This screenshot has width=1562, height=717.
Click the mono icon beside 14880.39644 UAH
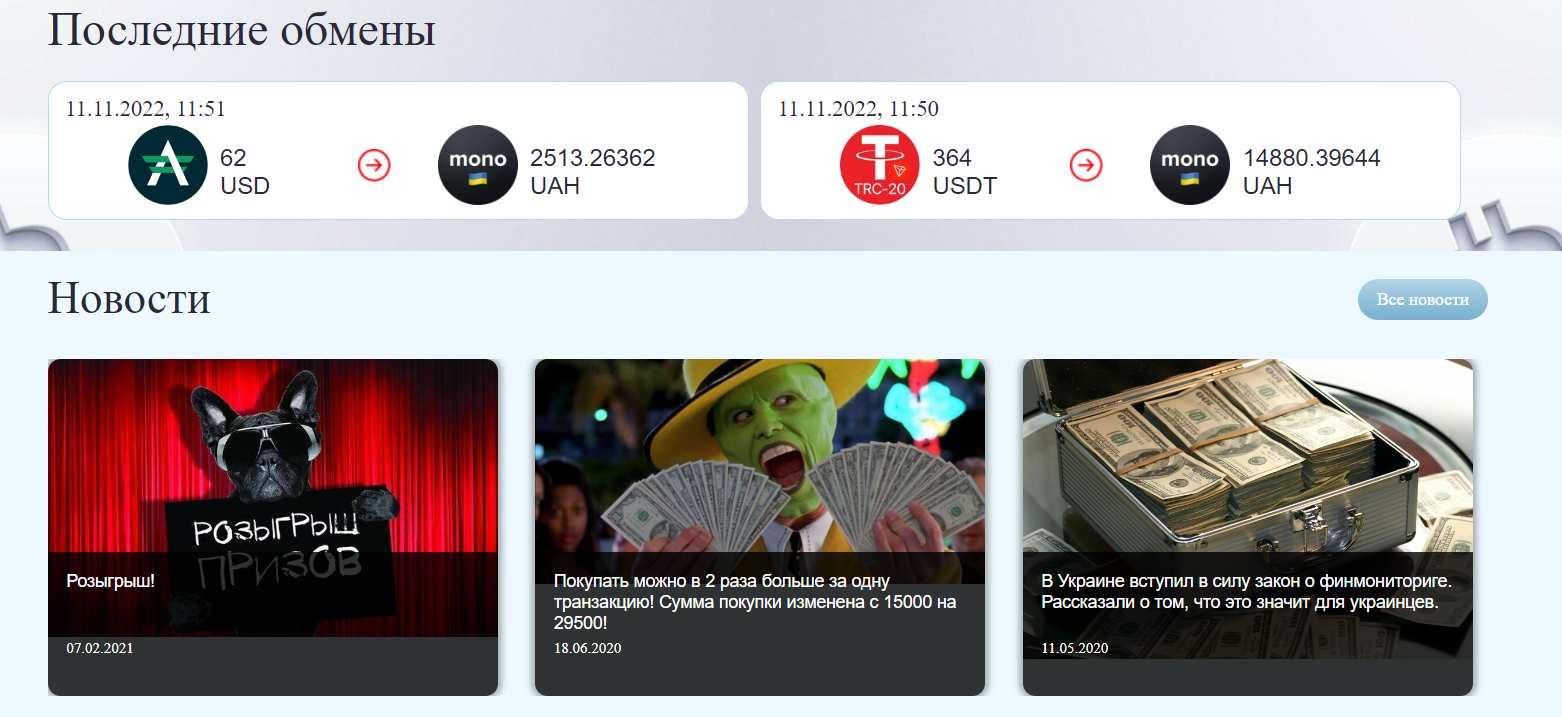[1190, 165]
